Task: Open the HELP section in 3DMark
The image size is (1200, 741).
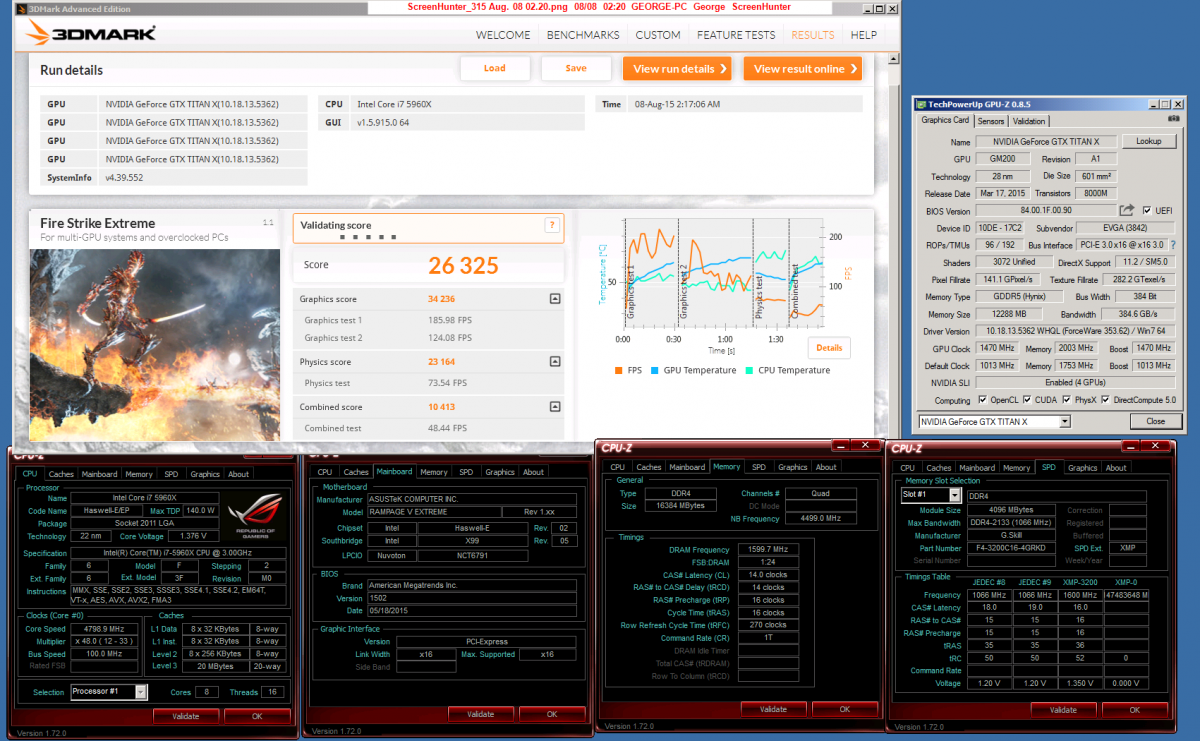Action: point(864,35)
